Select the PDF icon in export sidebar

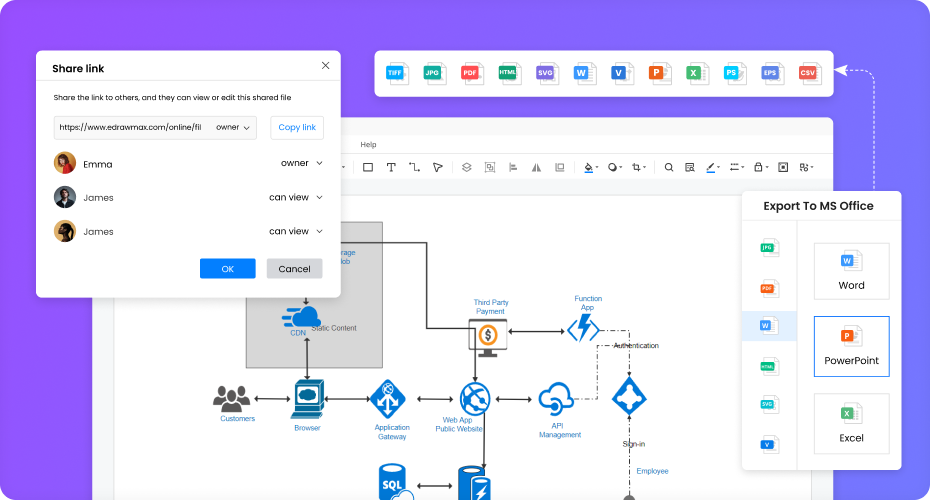point(768,288)
